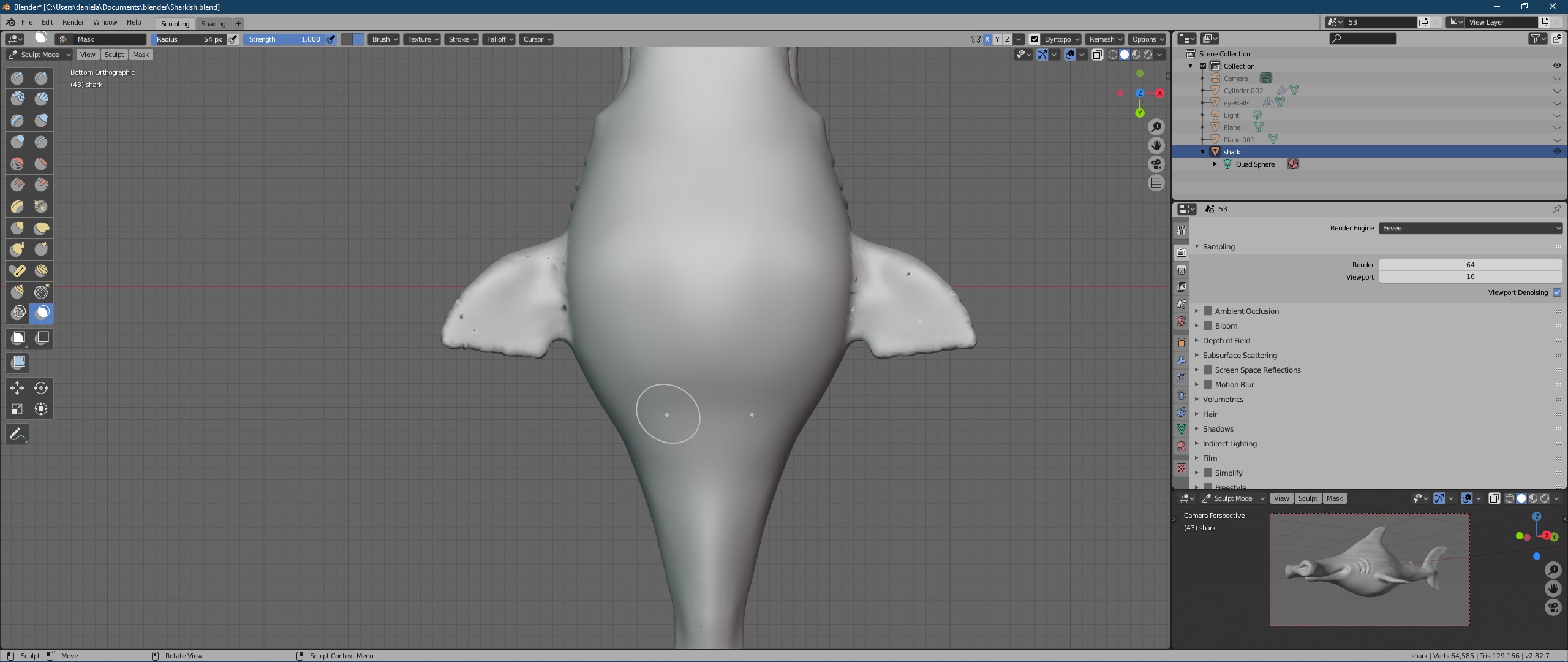The width and height of the screenshot is (1568, 662).
Task: Click the pan view hand icon
Action: [x=1156, y=145]
